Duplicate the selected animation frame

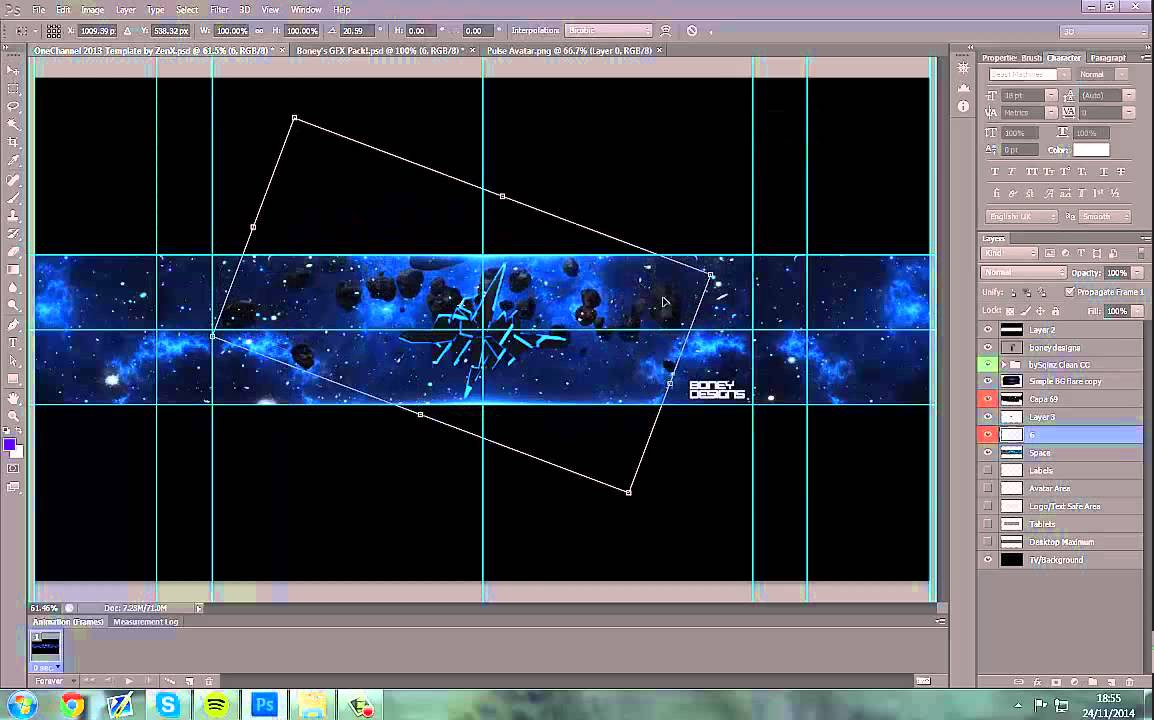(x=190, y=681)
